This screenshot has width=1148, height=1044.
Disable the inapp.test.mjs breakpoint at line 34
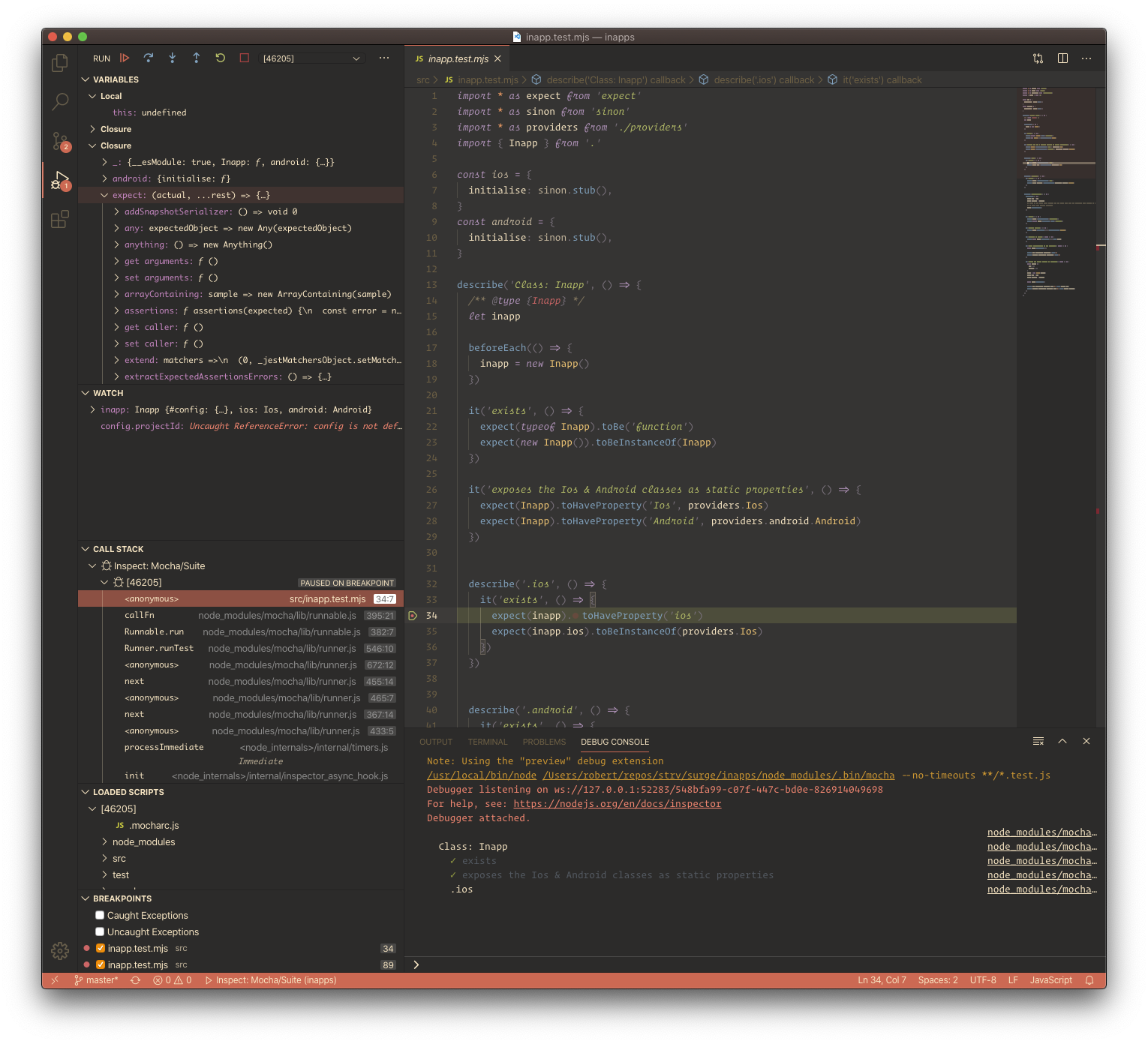pyautogui.click(x=101, y=948)
